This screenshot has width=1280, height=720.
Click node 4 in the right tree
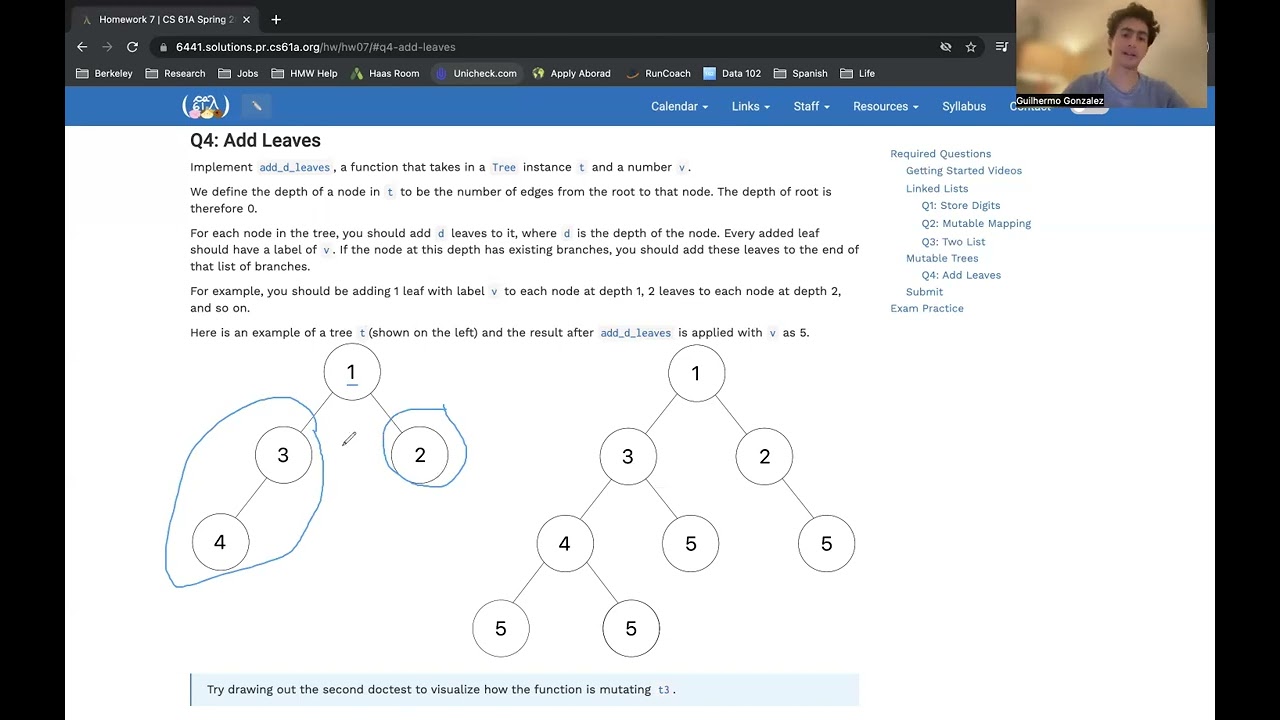[x=565, y=543]
